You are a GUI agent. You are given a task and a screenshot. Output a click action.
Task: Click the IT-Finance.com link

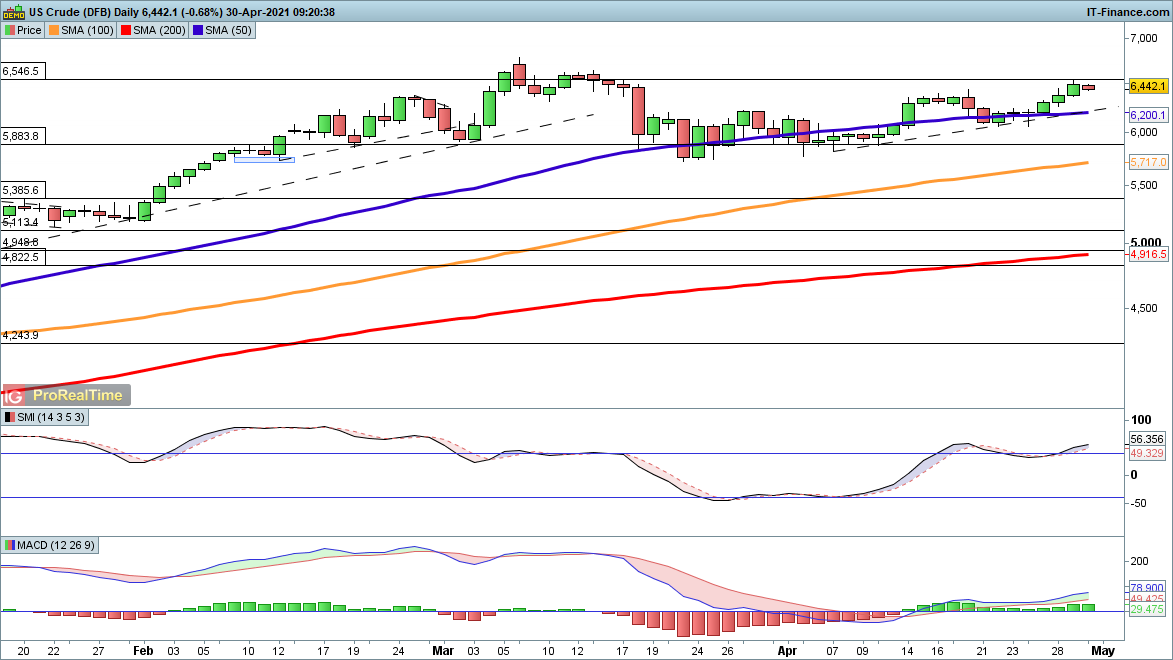tap(1127, 12)
